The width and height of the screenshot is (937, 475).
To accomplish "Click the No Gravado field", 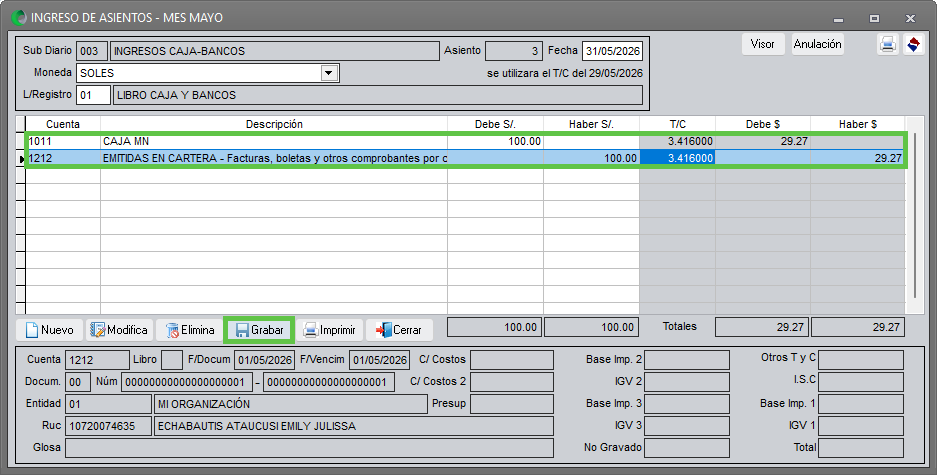I will (687, 448).
